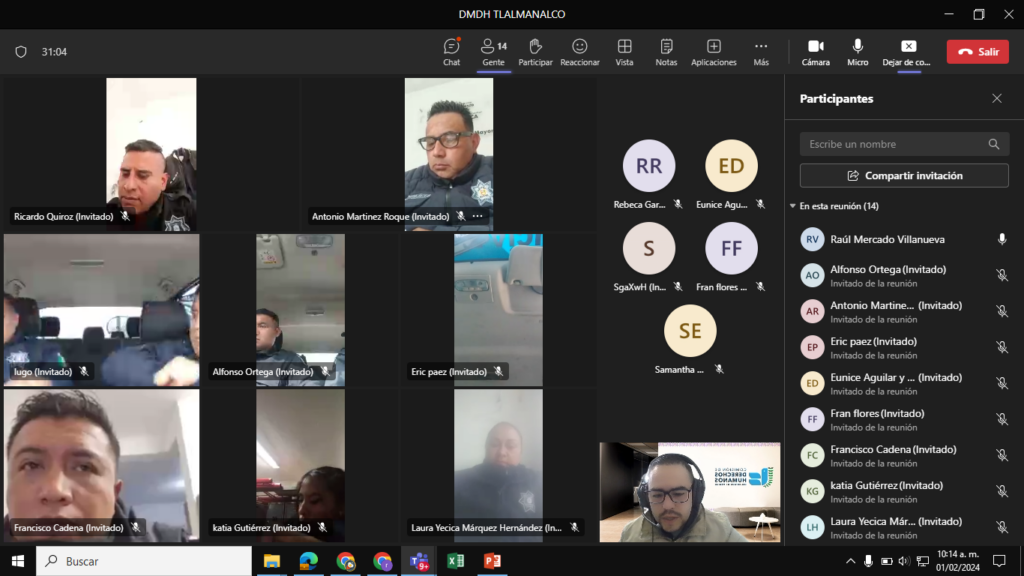This screenshot has width=1024, height=576.
Task: Click the 'Escribe un nombre' search field
Action: pyautogui.click(x=895, y=144)
